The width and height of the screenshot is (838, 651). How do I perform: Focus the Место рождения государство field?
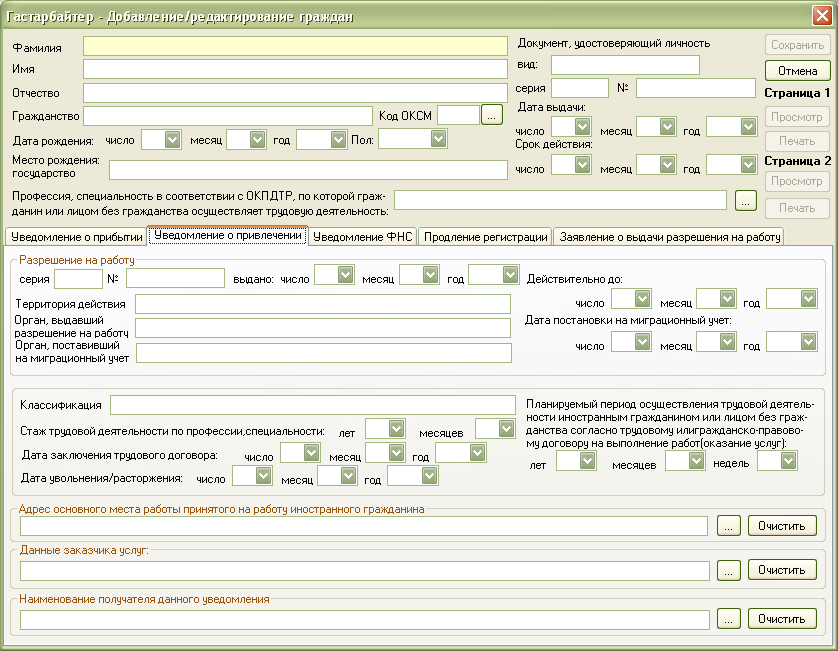coord(308,170)
